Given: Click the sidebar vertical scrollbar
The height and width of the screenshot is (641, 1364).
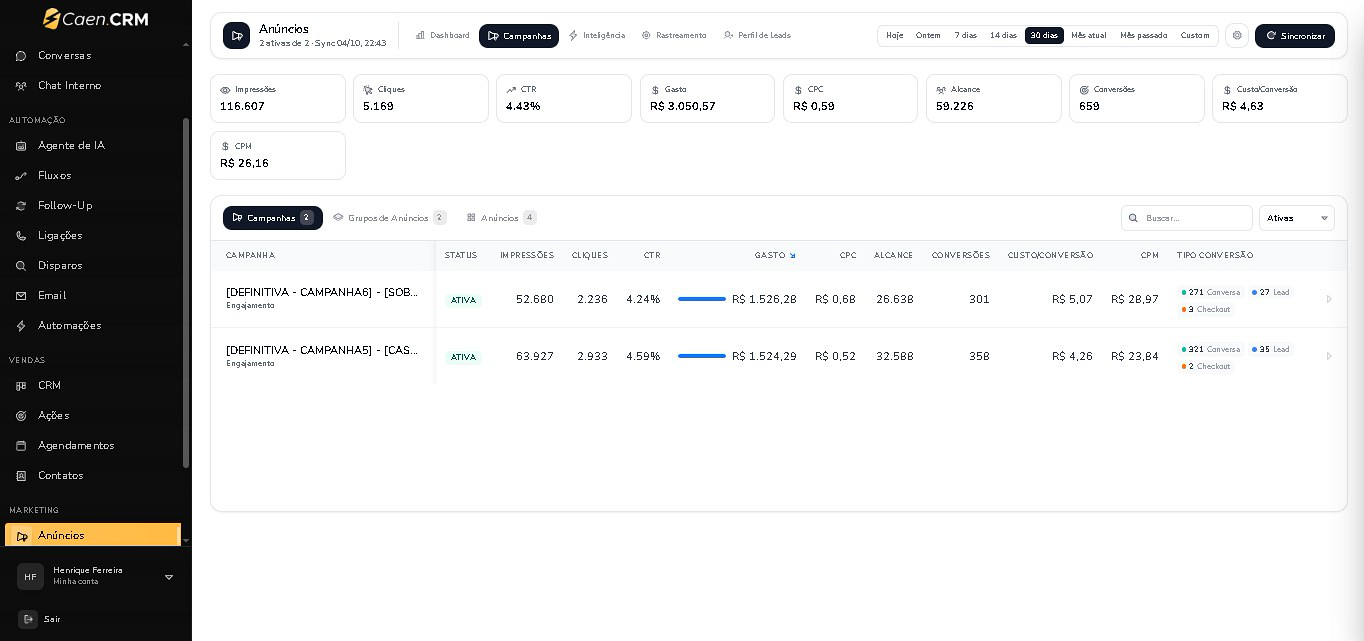Looking at the screenshot, I should 186,293.
